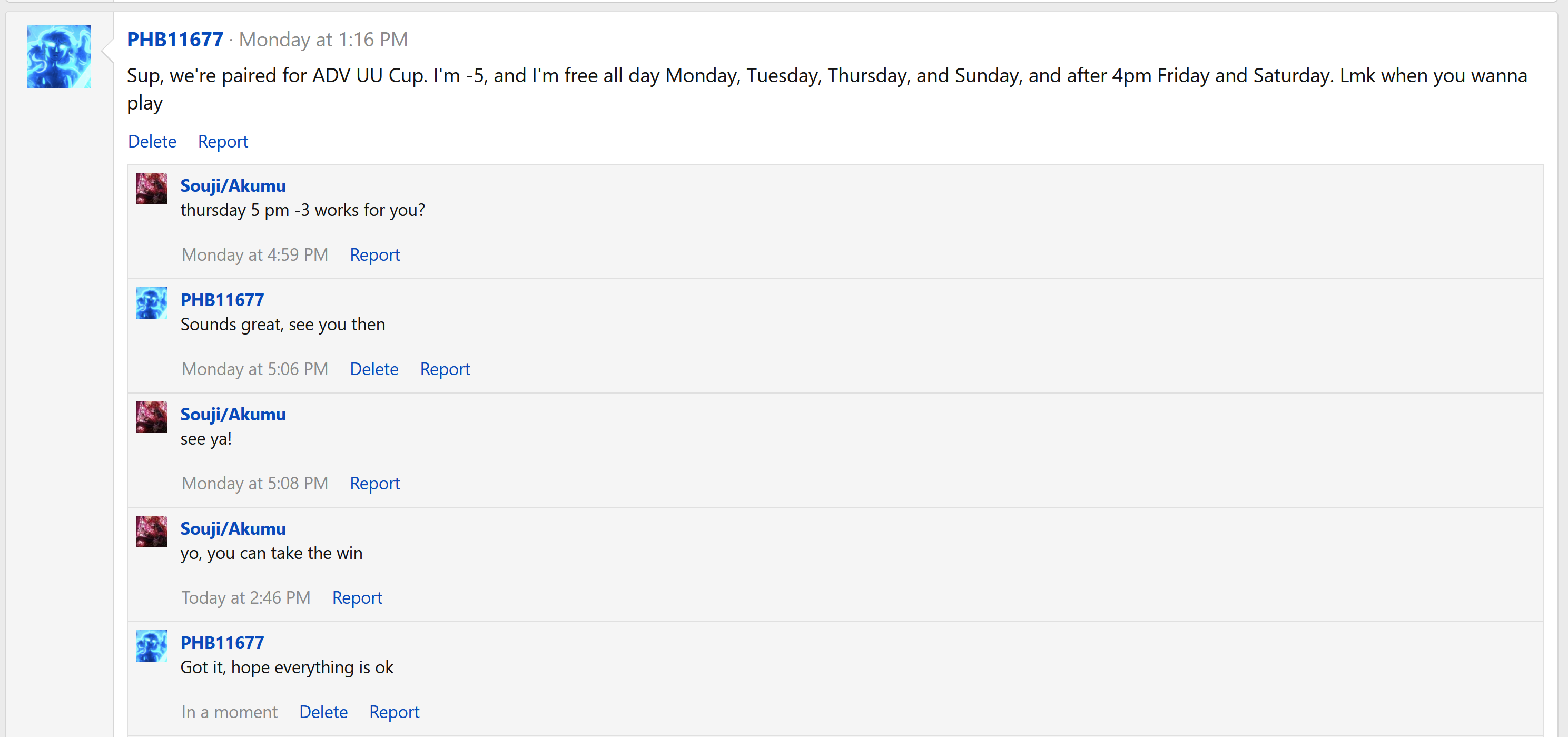Delete the main ADV UU Cup post
1568x737 pixels.
point(152,142)
